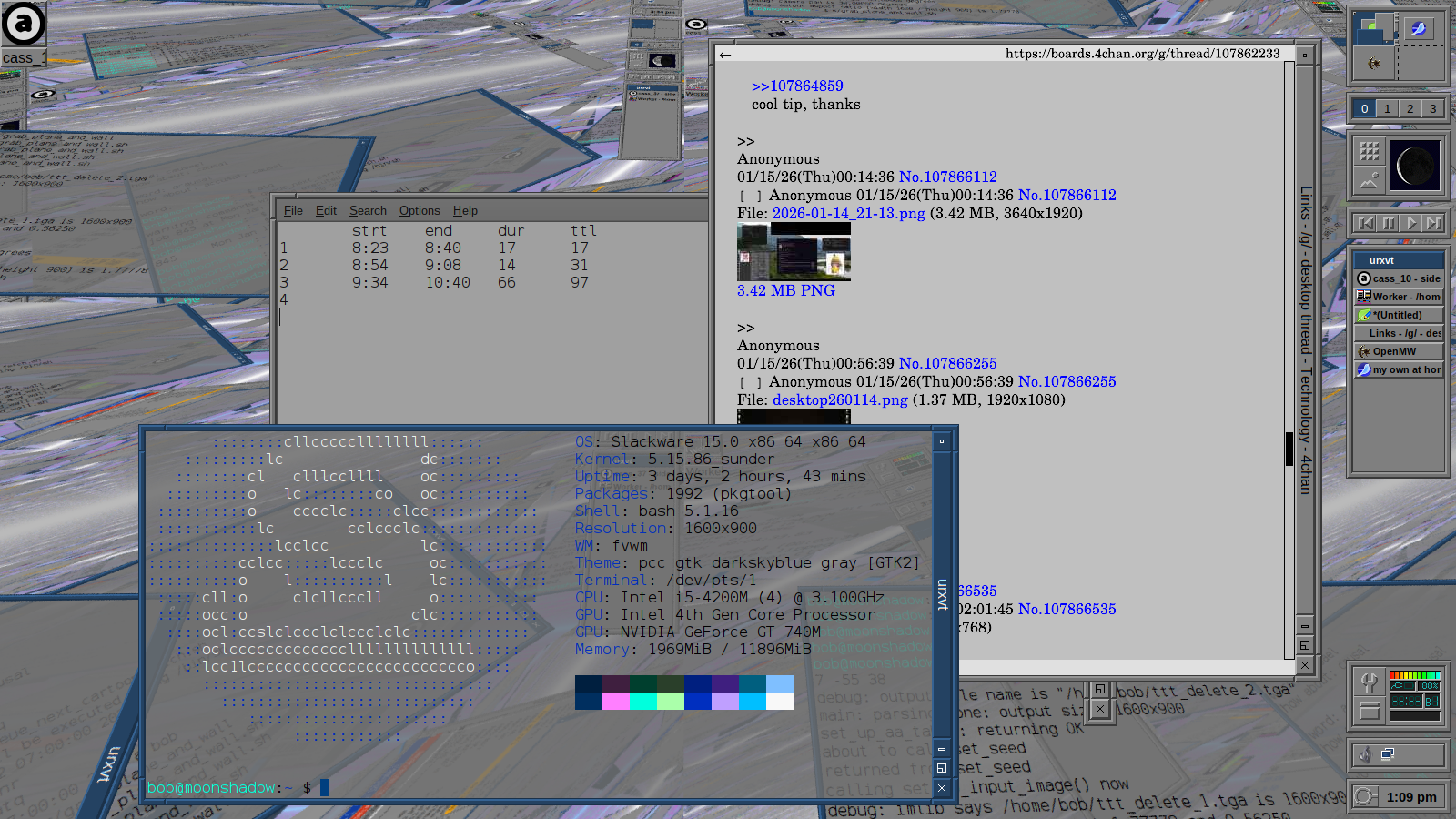This screenshot has width=1456, height=819.
Task: Follow the >>107864859 quote link
Action: (797, 86)
